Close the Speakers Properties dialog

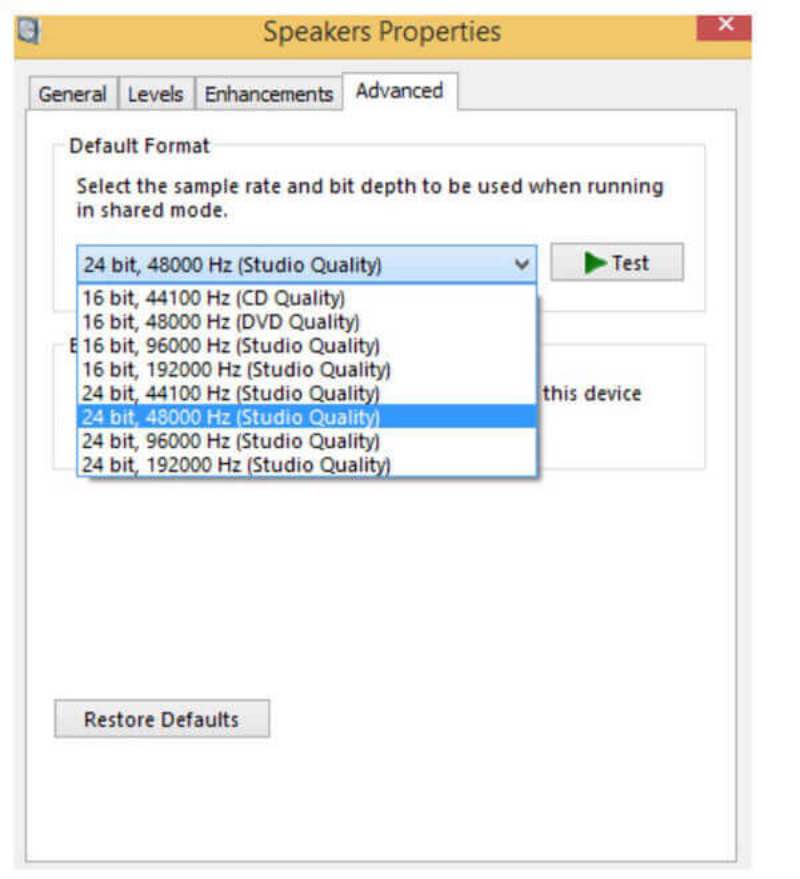pos(724,24)
